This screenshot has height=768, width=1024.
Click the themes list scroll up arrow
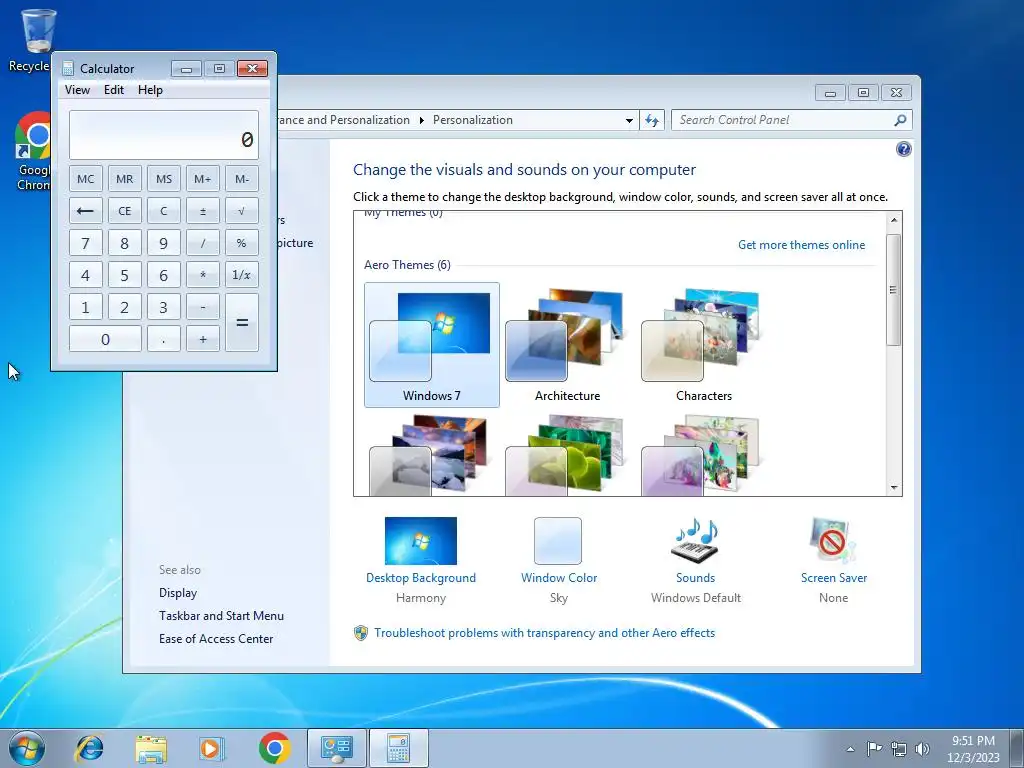click(894, 220)
